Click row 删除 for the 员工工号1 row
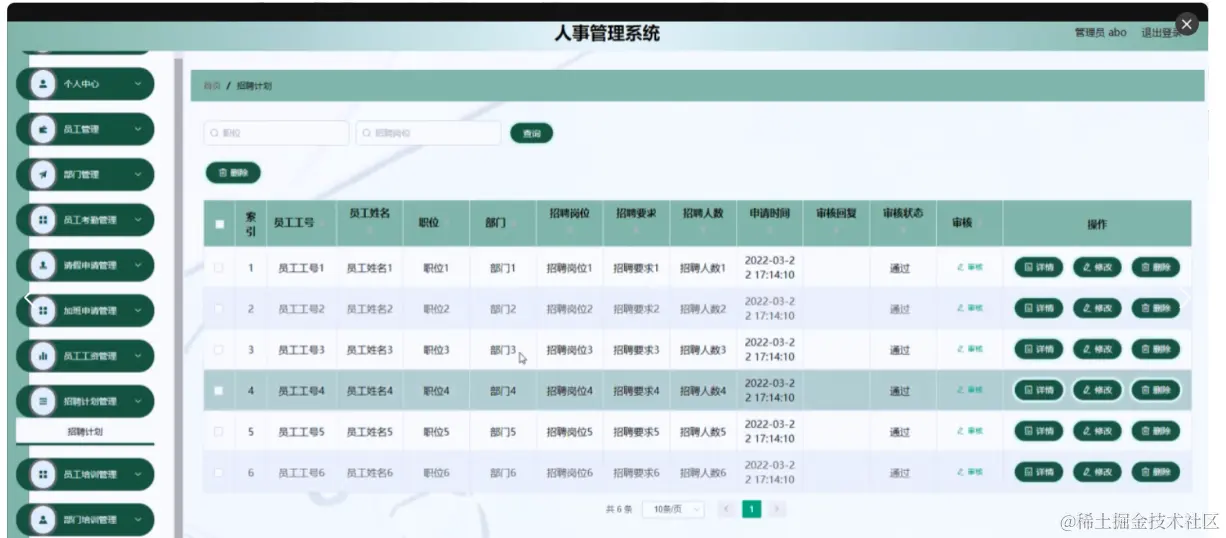Screen dimensions: 1226x538 [1156, 267]
